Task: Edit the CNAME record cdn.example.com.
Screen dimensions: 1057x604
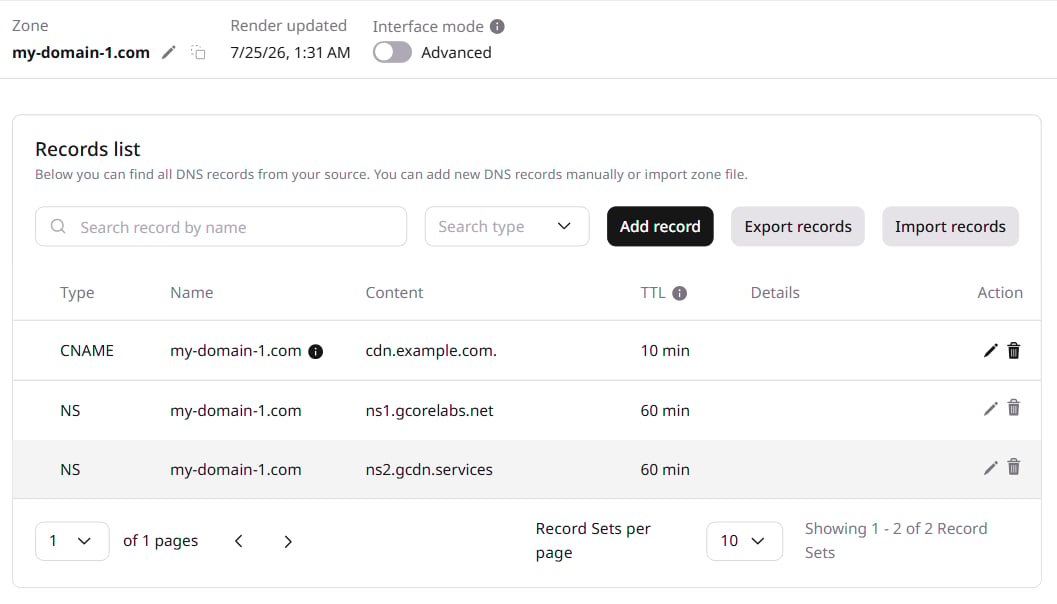Action: tap(990, 351)
